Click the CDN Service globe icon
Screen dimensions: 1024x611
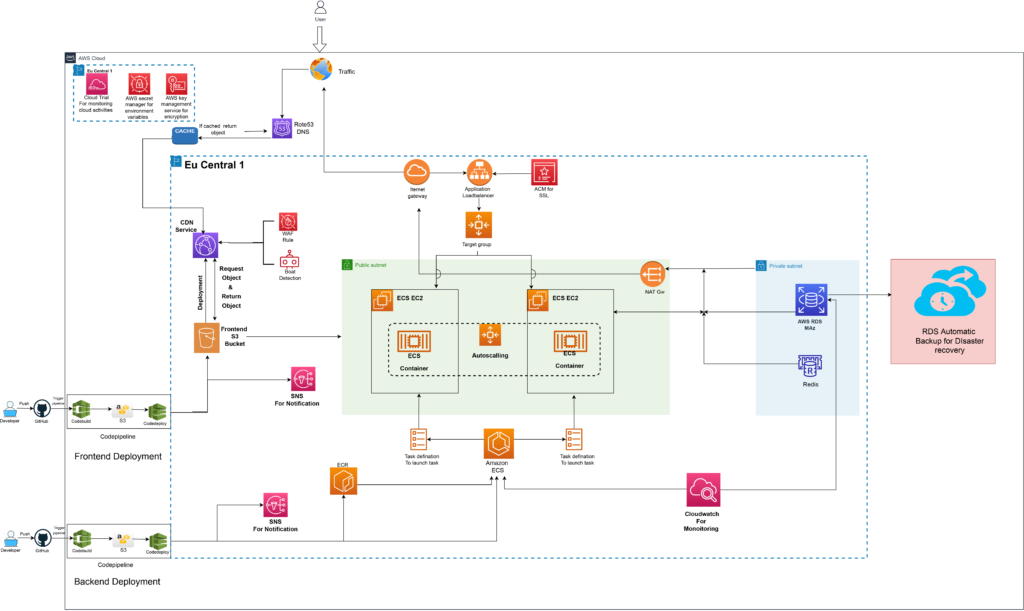(x=207, y=245)
